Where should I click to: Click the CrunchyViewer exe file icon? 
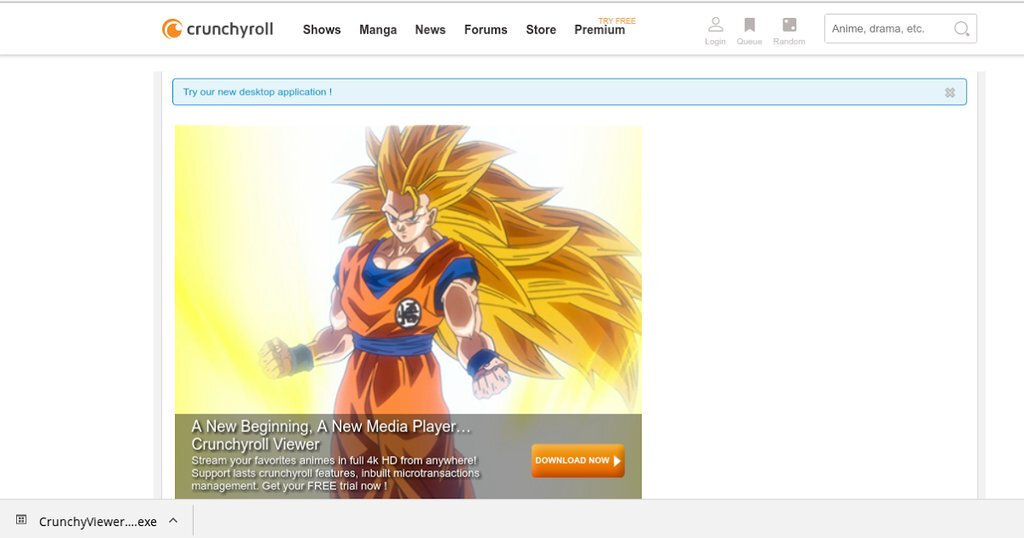[21, 520]
